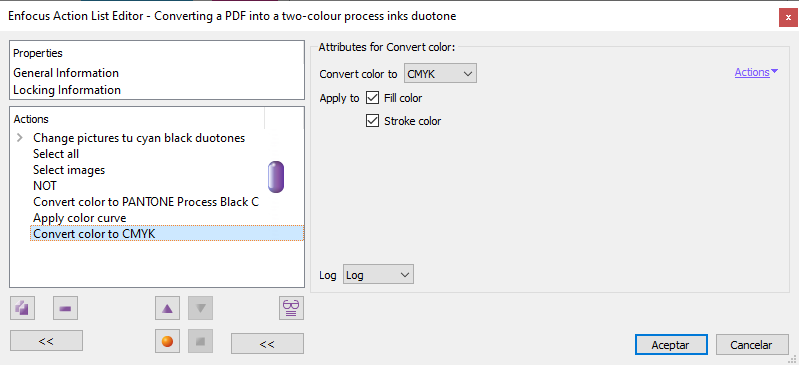Remove selected action with minus icon

click(66, 308)
